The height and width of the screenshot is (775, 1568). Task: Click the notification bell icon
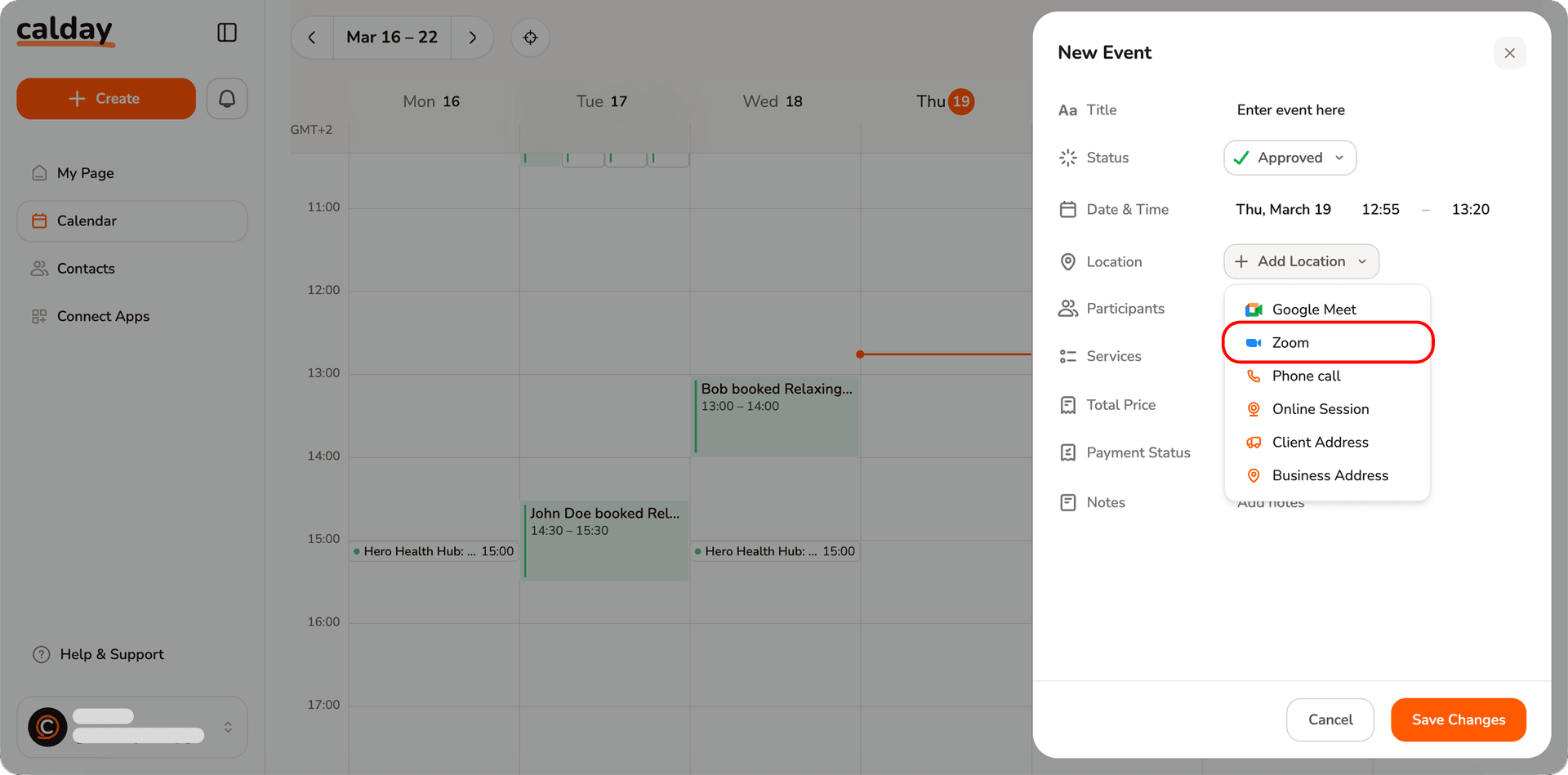[226, 98]
